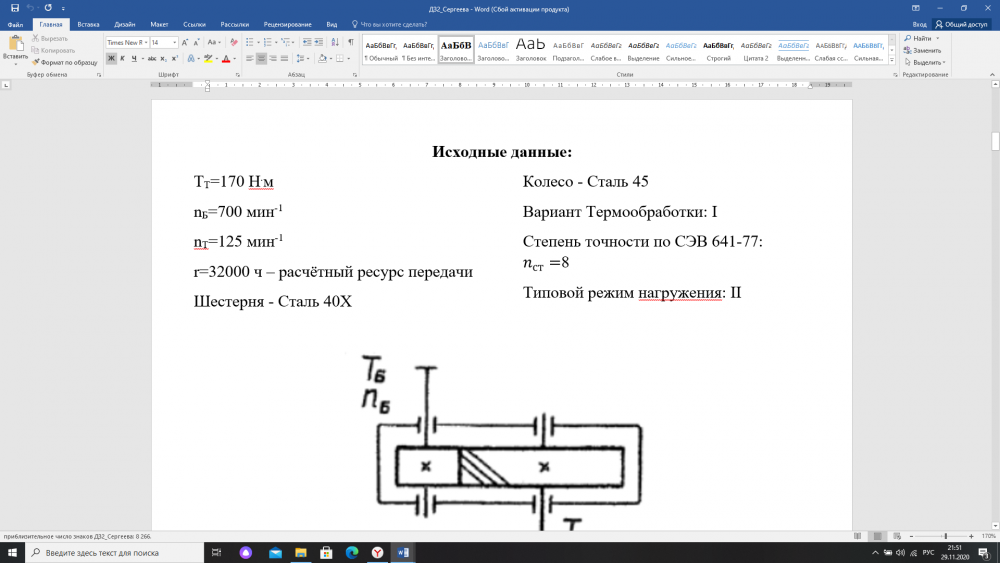Image resolution: width=1000 pixels, height=563 pixels.
Task: Click the taskbar search box
Action: coord(115,552)
